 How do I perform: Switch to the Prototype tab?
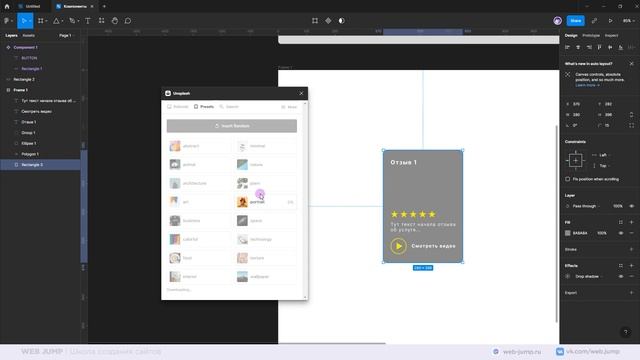click(591, 36)
